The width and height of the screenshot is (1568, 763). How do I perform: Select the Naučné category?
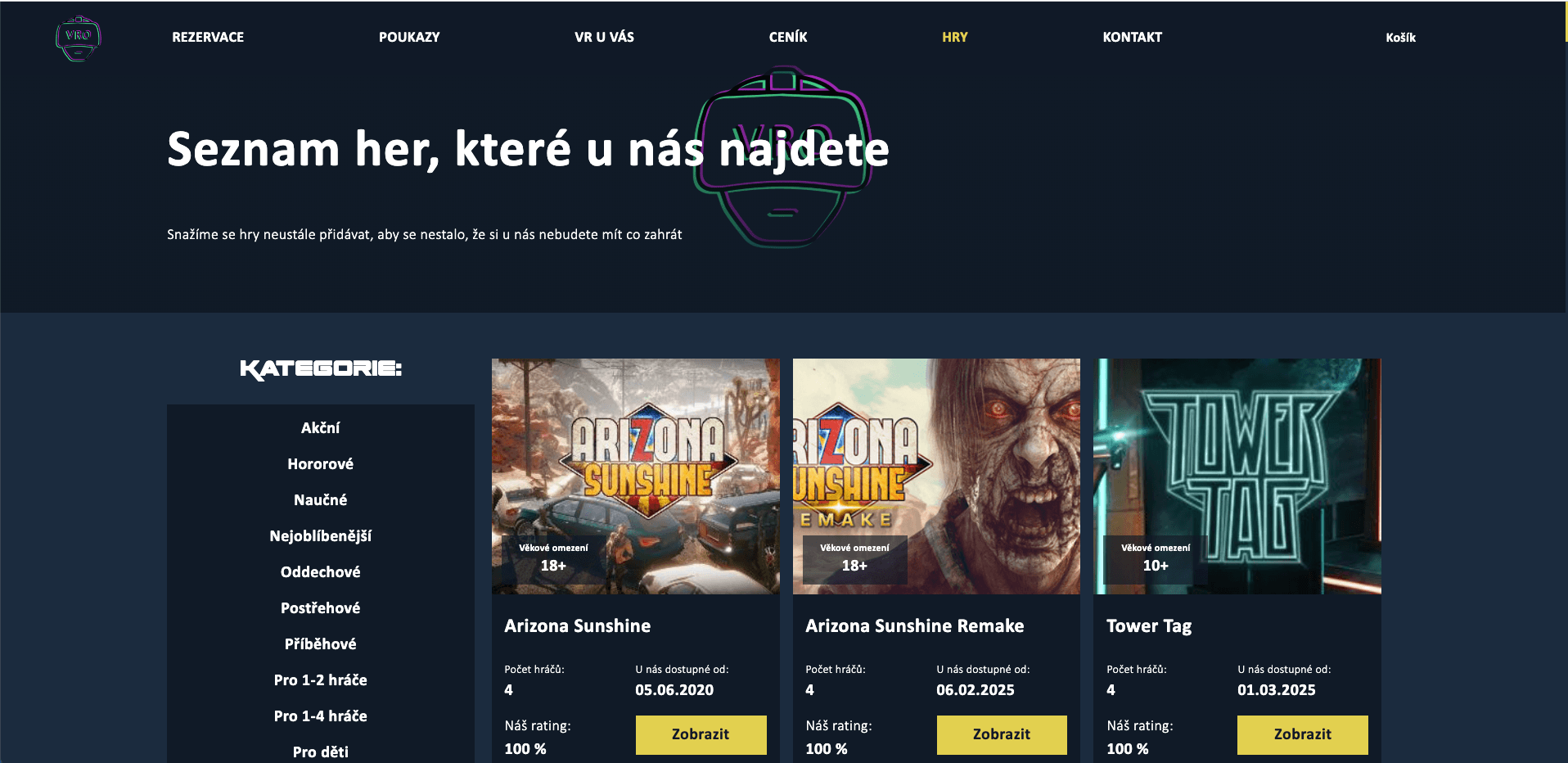(x=320, y=500)
